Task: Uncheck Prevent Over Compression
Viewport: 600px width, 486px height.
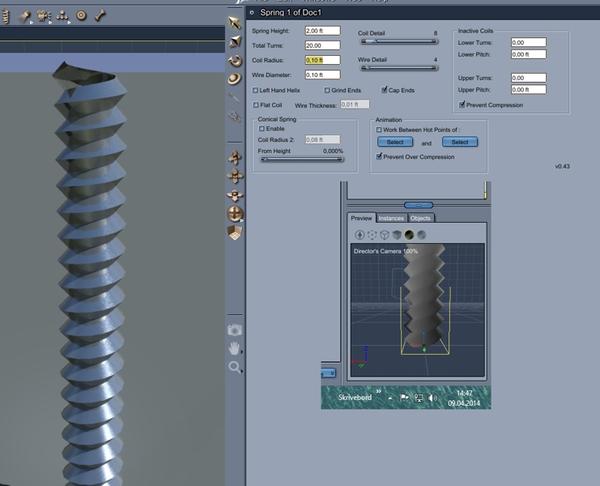Action: (379, 156)
